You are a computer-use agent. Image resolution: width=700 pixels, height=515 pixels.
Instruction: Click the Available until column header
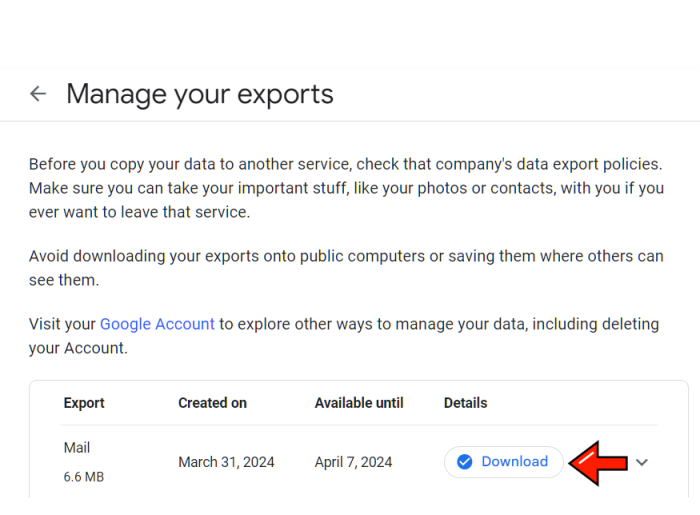[359, 403]
